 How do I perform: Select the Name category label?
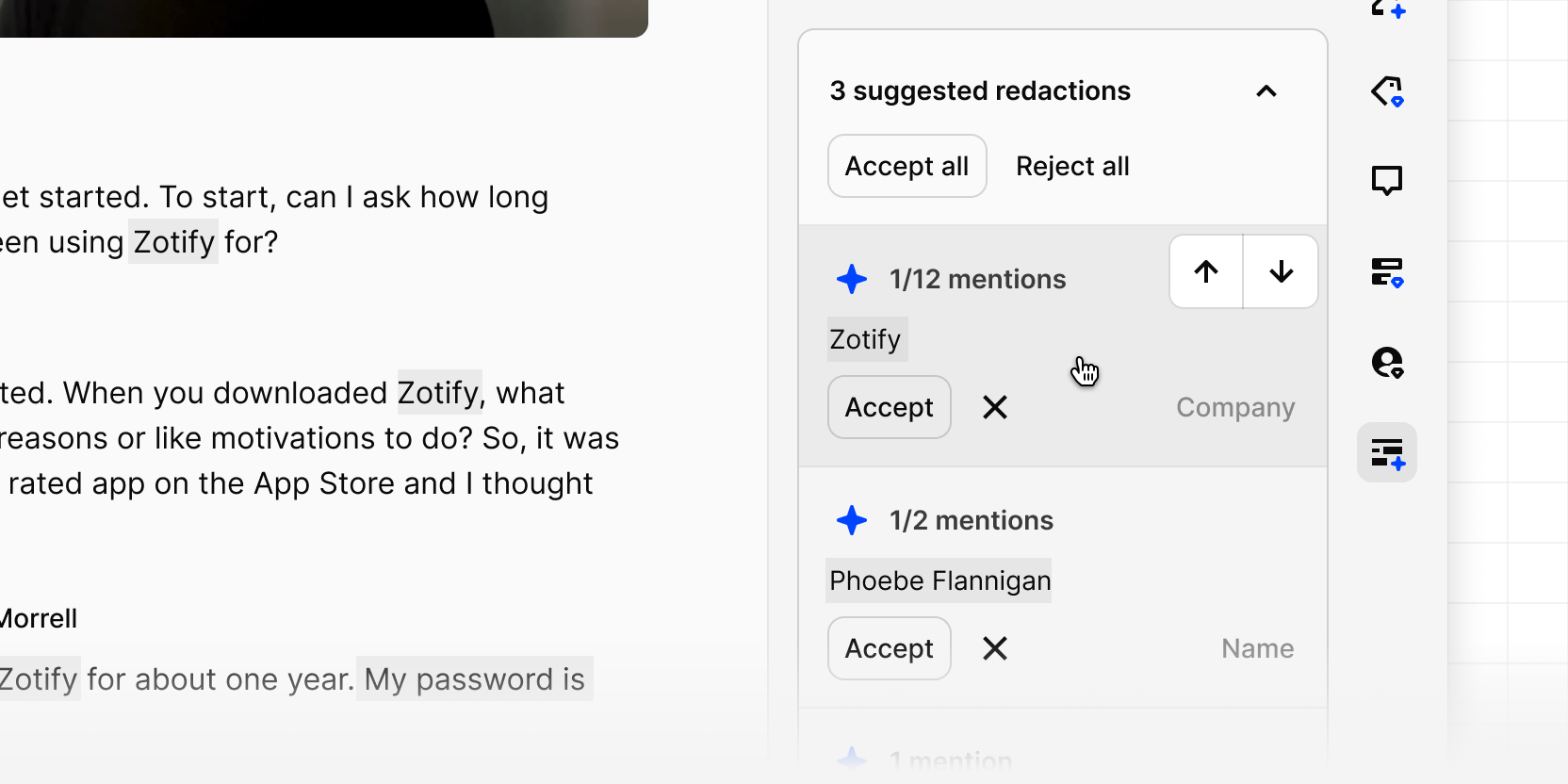[1257, 648]
